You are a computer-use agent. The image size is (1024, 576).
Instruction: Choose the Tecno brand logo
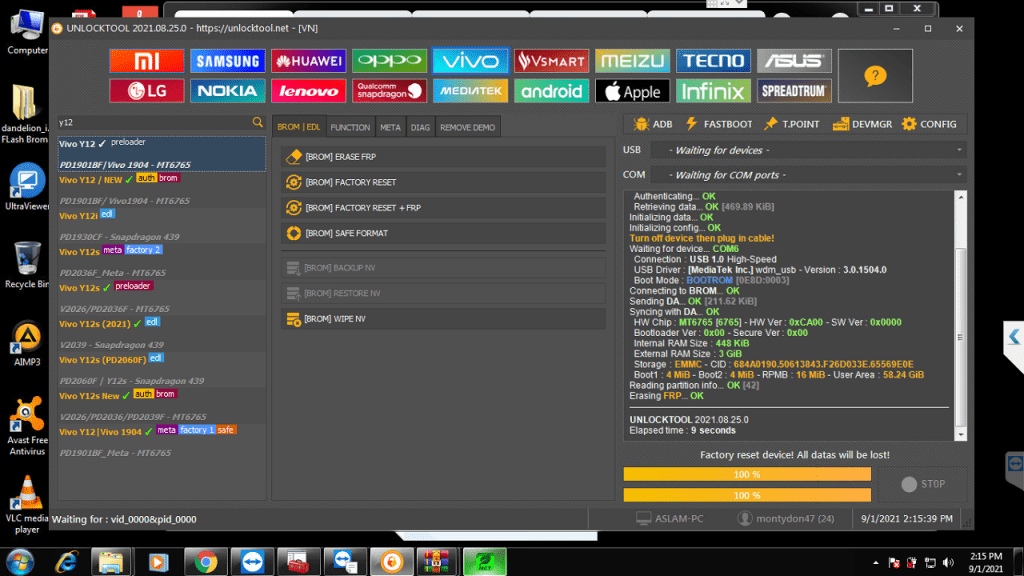click(713, 61)
